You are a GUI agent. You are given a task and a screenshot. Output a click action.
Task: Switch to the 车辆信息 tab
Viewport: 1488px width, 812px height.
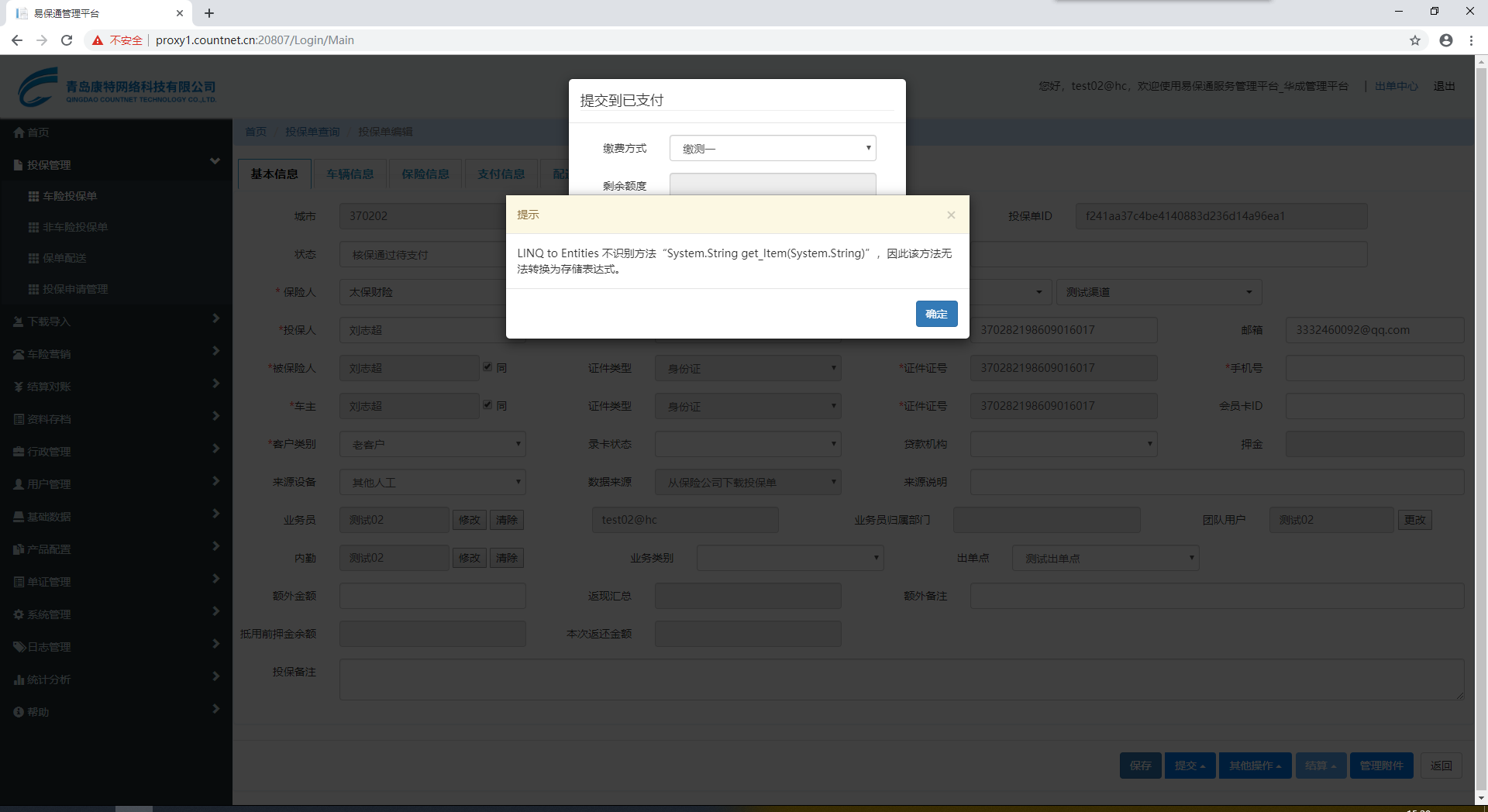click(350, 174)
